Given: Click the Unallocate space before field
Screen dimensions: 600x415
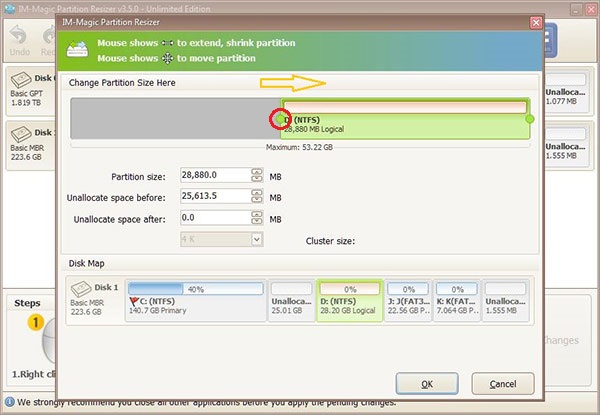Looking at the screenshot, I should tap(215, 196).
